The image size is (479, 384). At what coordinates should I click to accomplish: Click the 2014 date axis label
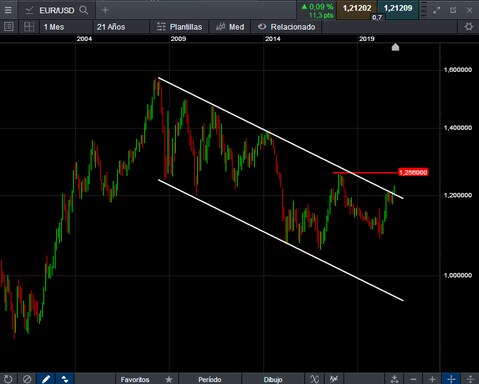pyautogui.click(x=273, y=39)
